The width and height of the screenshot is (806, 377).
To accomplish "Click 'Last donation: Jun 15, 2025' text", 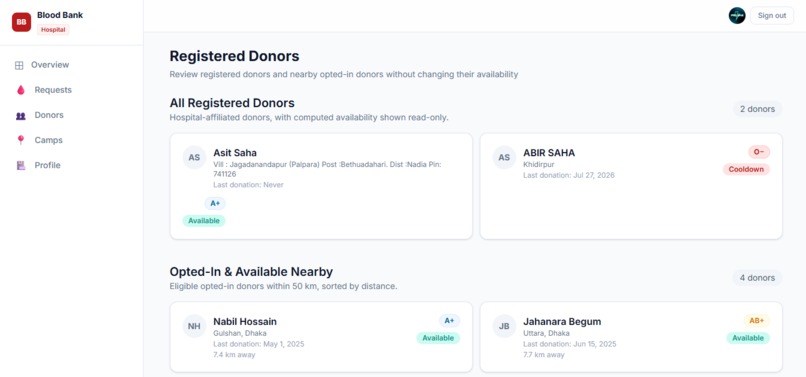I will tap(570, 344).
